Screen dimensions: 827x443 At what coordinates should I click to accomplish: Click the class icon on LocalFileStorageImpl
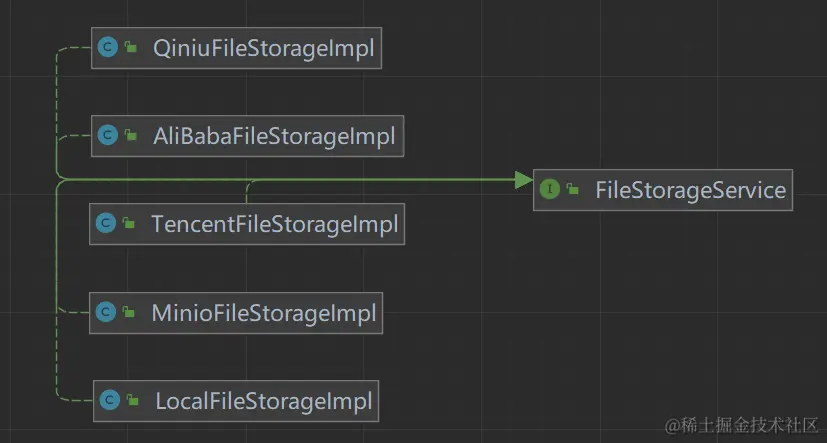point(110,401)
